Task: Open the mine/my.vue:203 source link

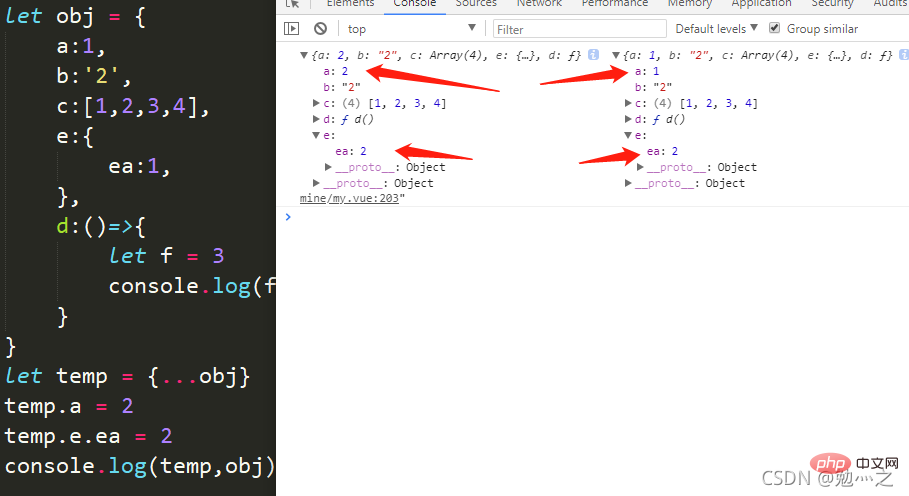Action: click(x=349, y=198)
